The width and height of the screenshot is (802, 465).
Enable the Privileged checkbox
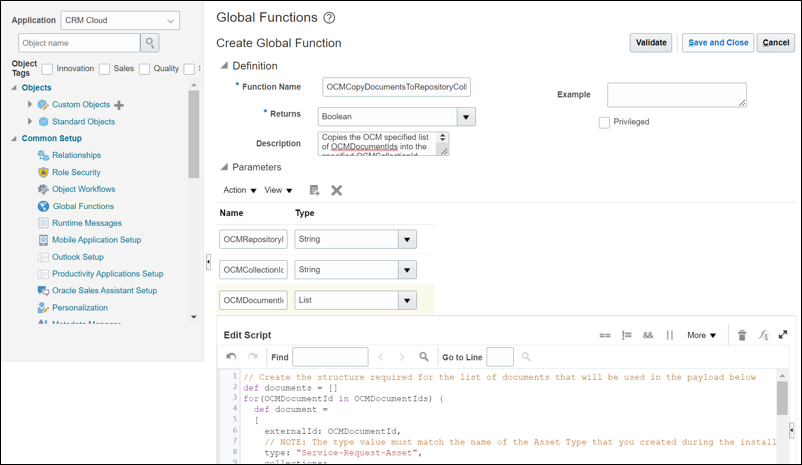(x=604, y=122)
